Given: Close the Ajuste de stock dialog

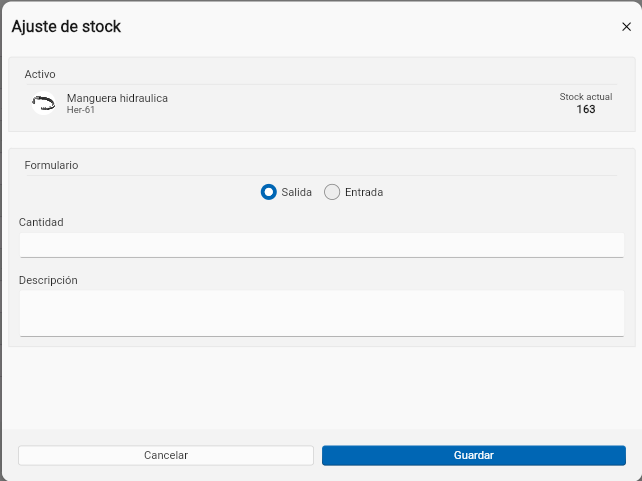Looking at the screenshot, I should click(626, 27).
